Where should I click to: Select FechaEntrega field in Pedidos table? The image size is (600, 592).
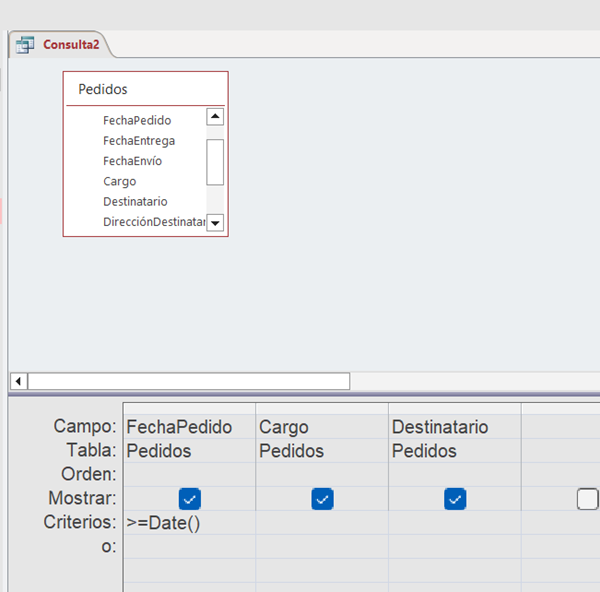tap(138, 141)
